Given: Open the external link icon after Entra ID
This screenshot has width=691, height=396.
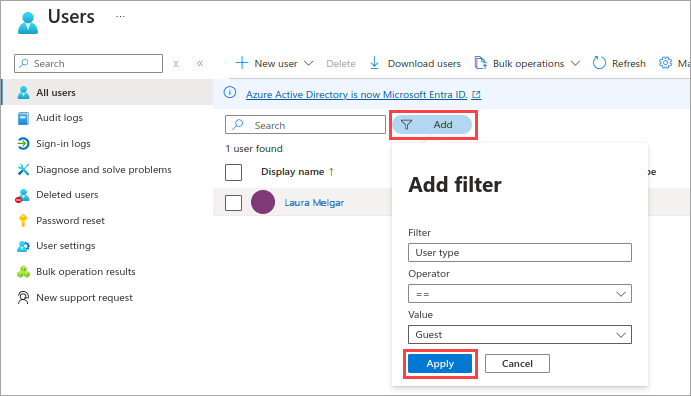Looking at the screenshot, I should tap(476, 95).
